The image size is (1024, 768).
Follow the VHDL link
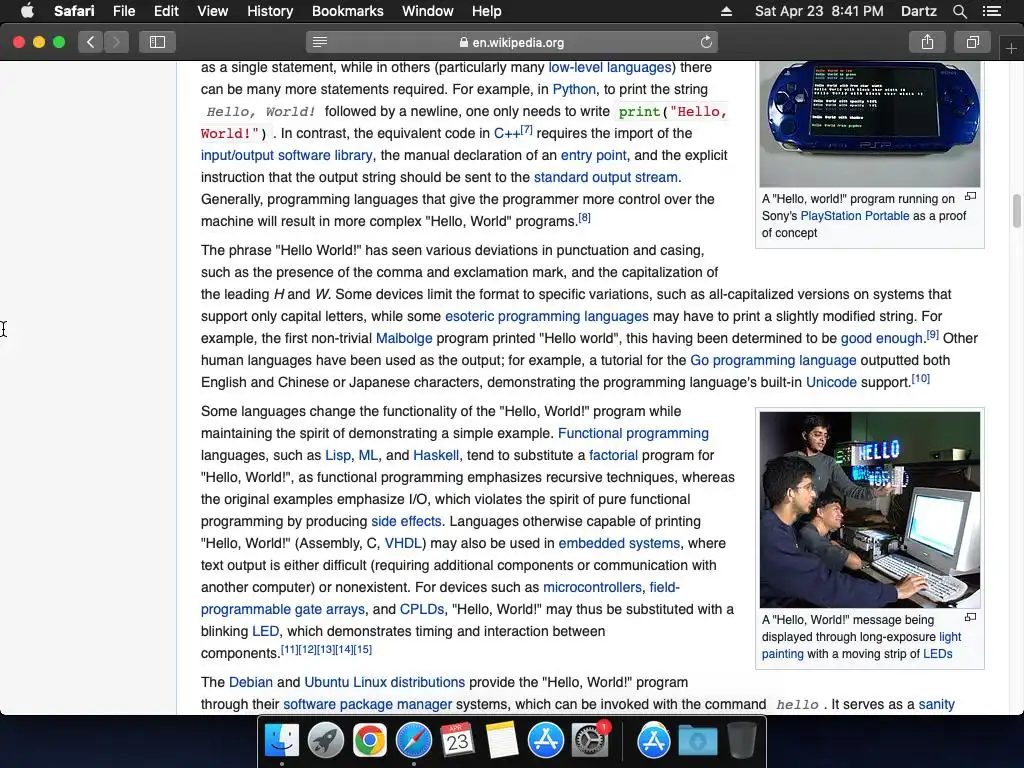click(403, 543)
